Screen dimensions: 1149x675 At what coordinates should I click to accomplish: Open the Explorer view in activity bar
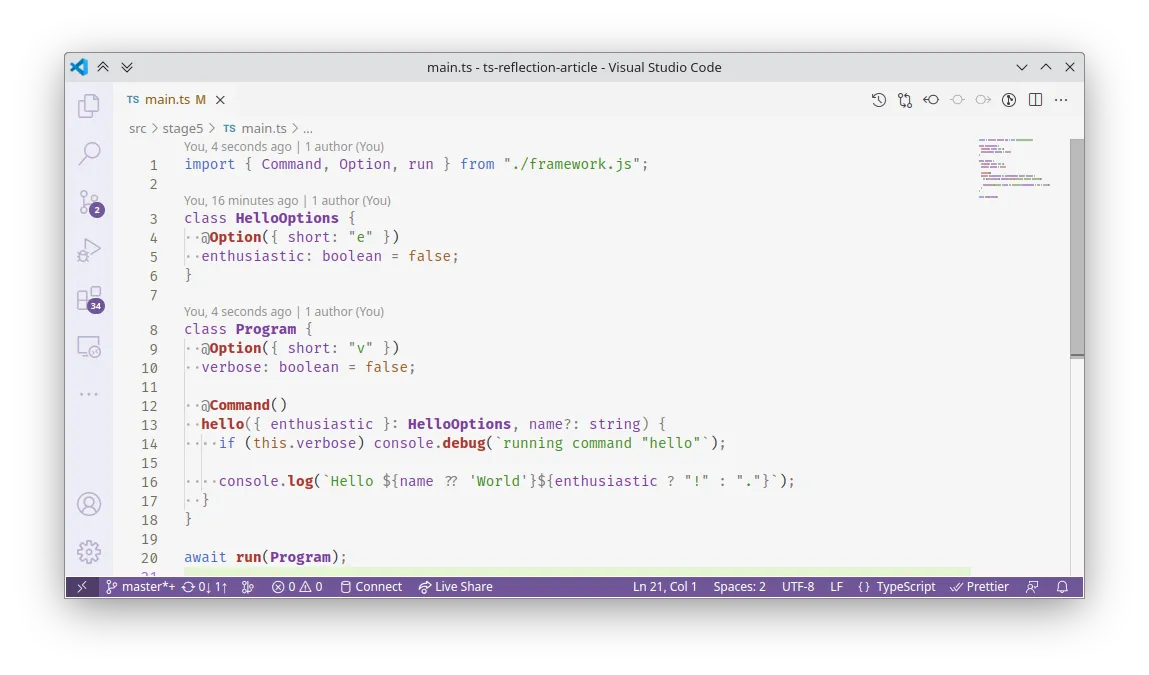(x=89, y=106)
